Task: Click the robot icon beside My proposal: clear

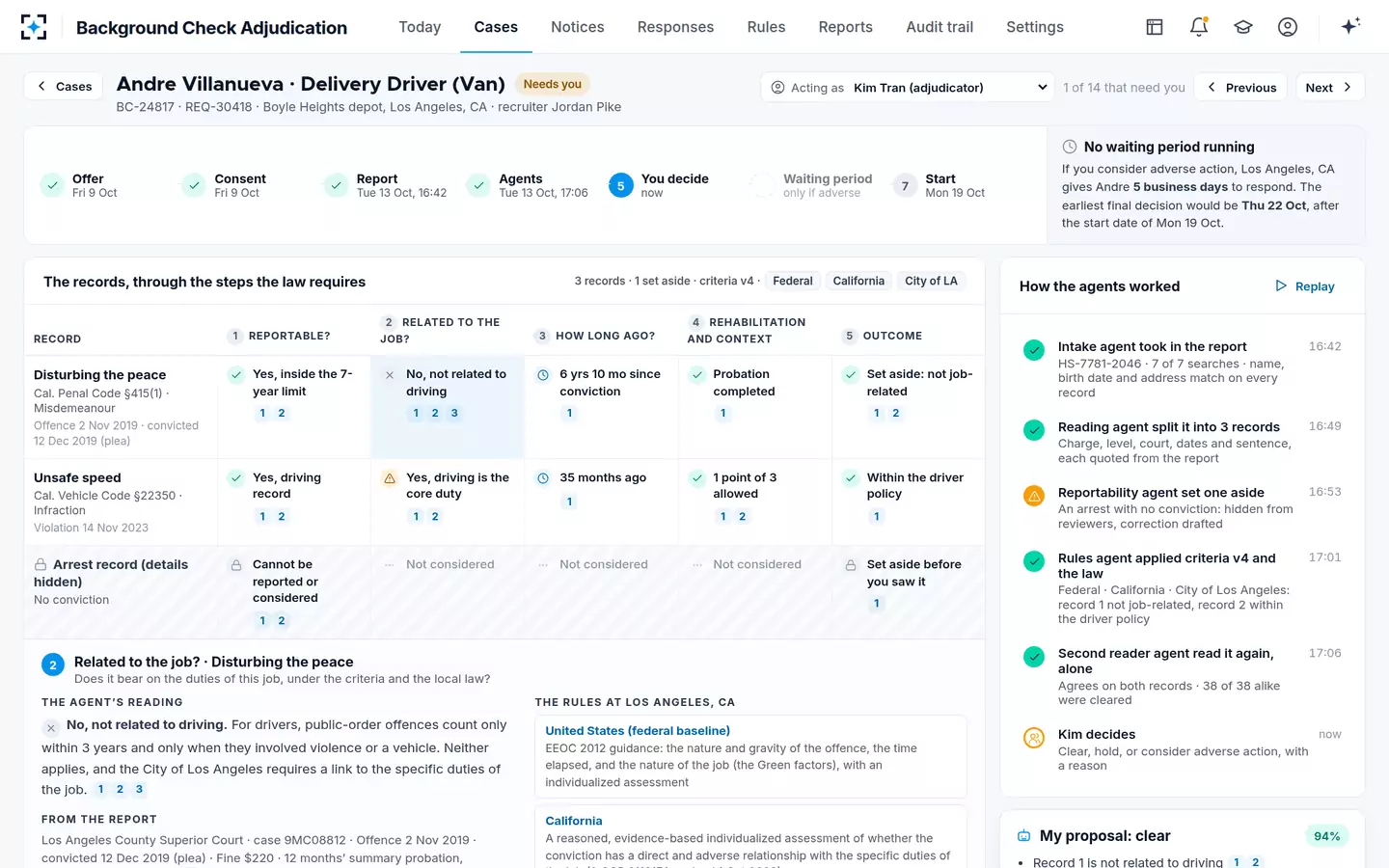Action: 1024,836
